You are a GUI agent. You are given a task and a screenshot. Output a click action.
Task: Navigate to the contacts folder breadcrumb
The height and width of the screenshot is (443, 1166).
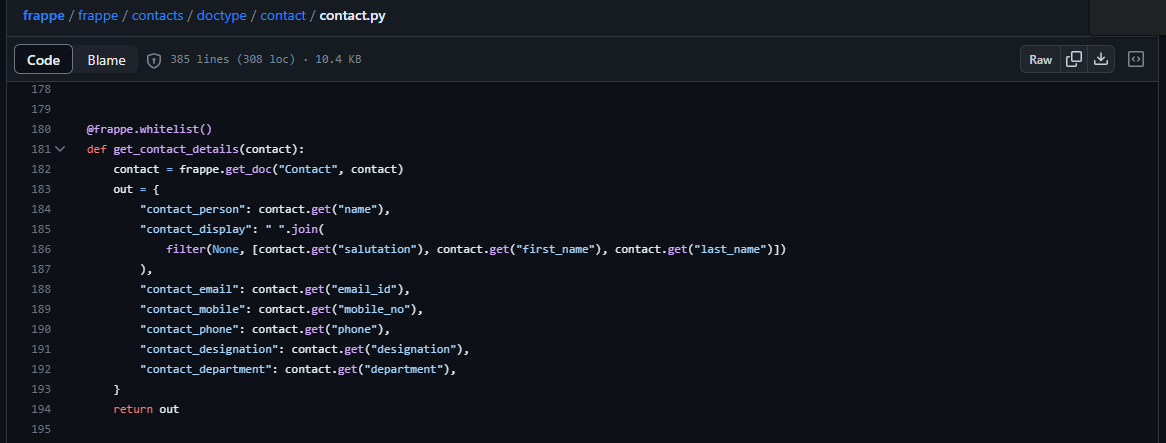[x=158, y=15]
